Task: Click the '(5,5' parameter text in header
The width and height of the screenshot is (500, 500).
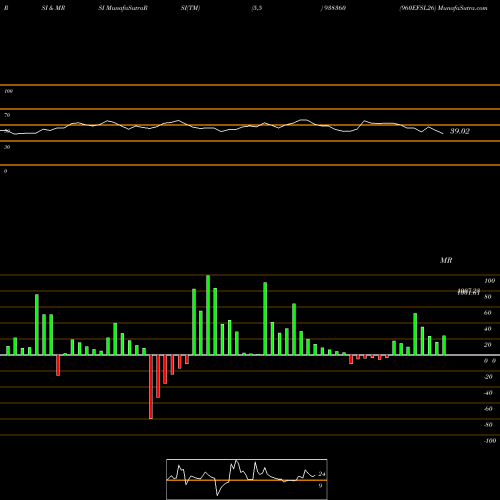Action: tap(257, 8)
